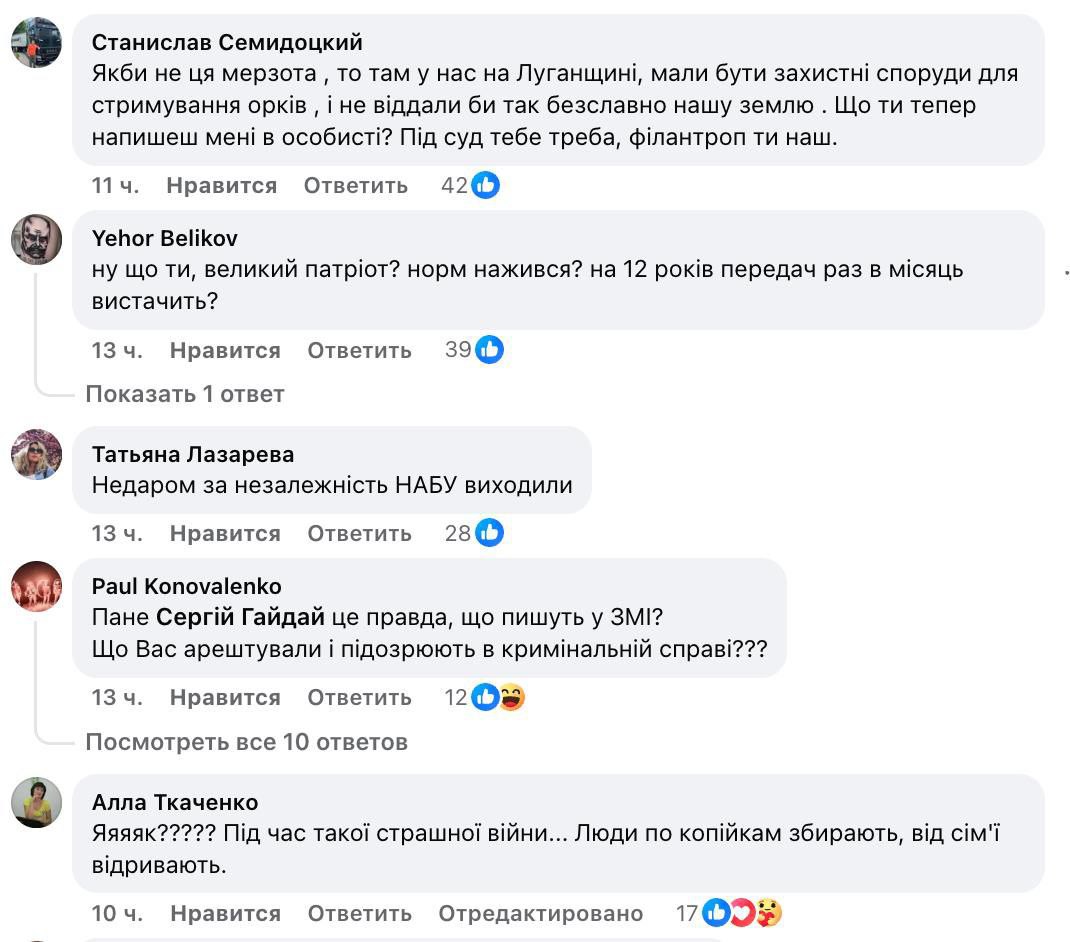This screenshot has height=942, width=1070.
Task: Click like reaction icon on Yehor Belikov's comment
Action: (x=489, y=350)
